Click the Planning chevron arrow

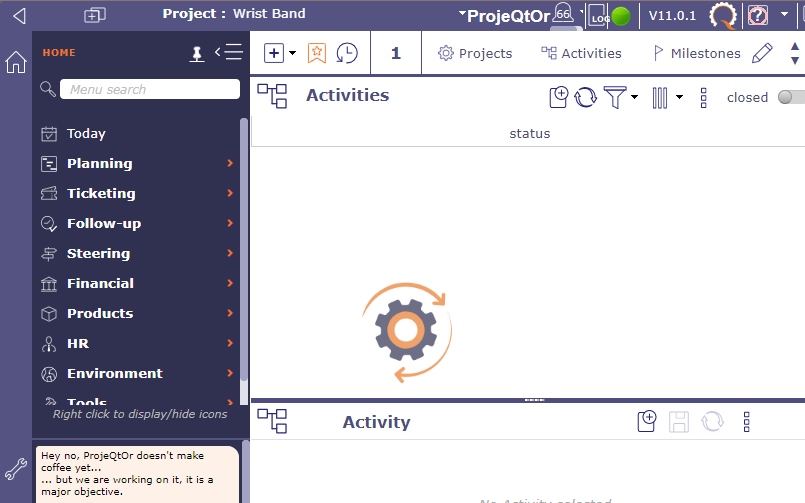point(230,163)
